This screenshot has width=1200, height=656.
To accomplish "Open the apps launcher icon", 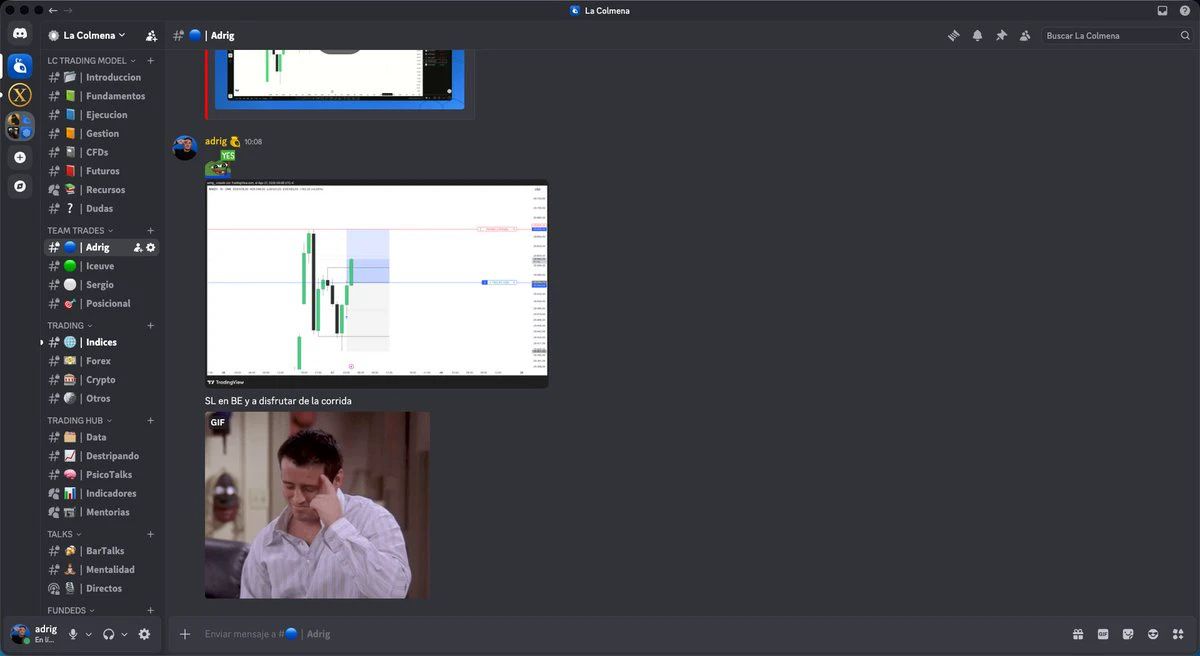I will (1178, 634).
